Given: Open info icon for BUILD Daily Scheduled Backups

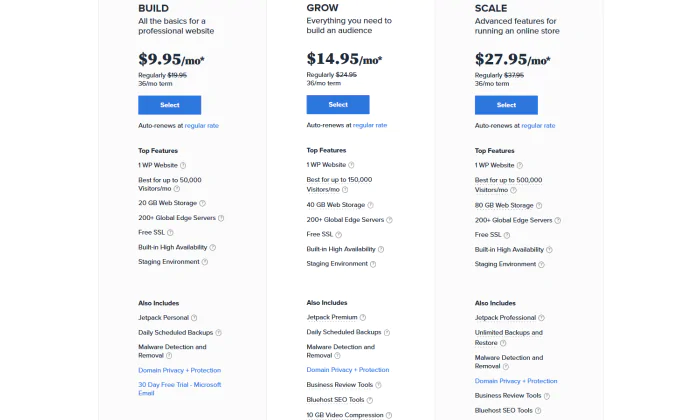Looking at the screenshot, I should point(218,333).
